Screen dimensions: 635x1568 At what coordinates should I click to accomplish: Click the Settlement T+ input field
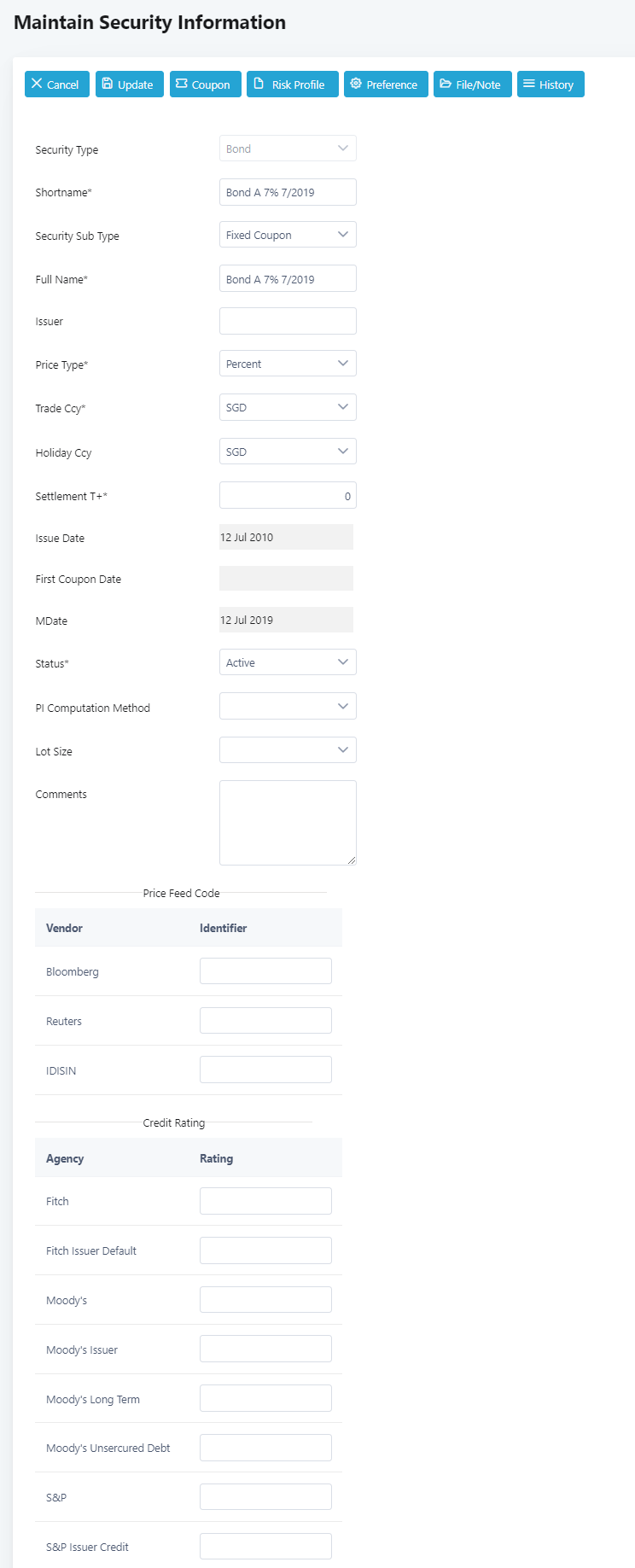coord(288,495)
